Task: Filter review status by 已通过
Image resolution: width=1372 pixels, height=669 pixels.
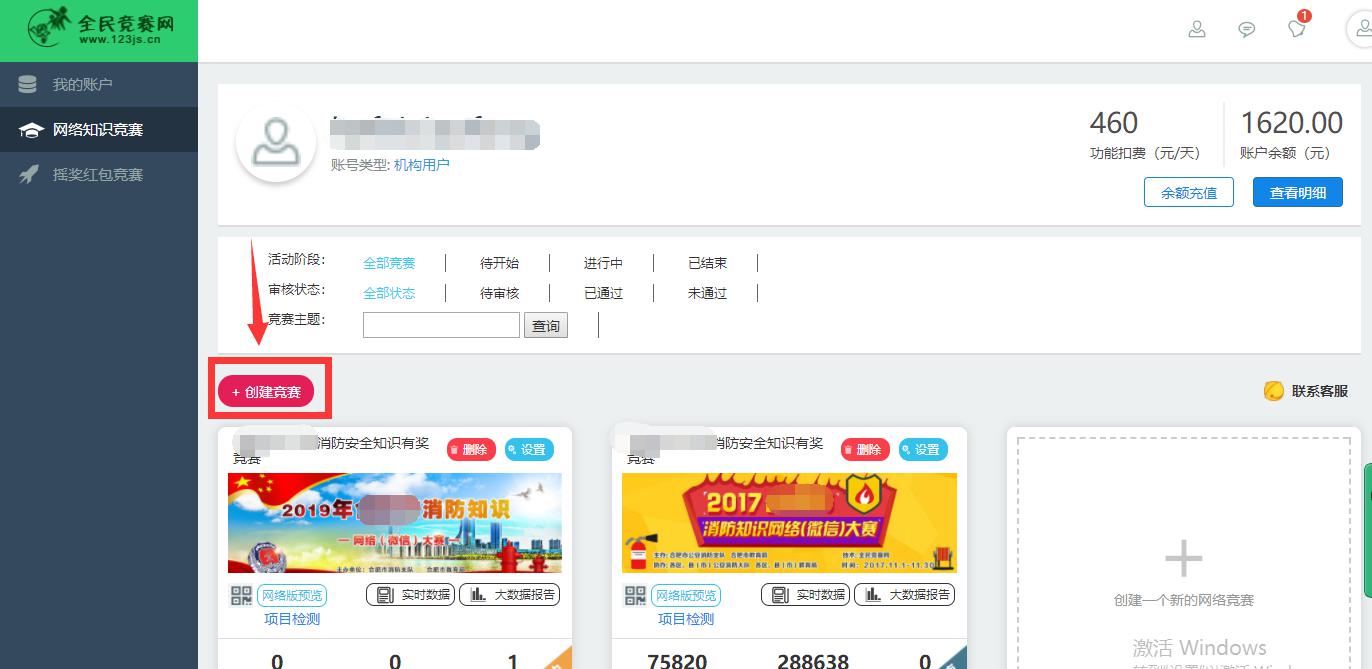Action: pyautogui.click(x=603, y=293)
